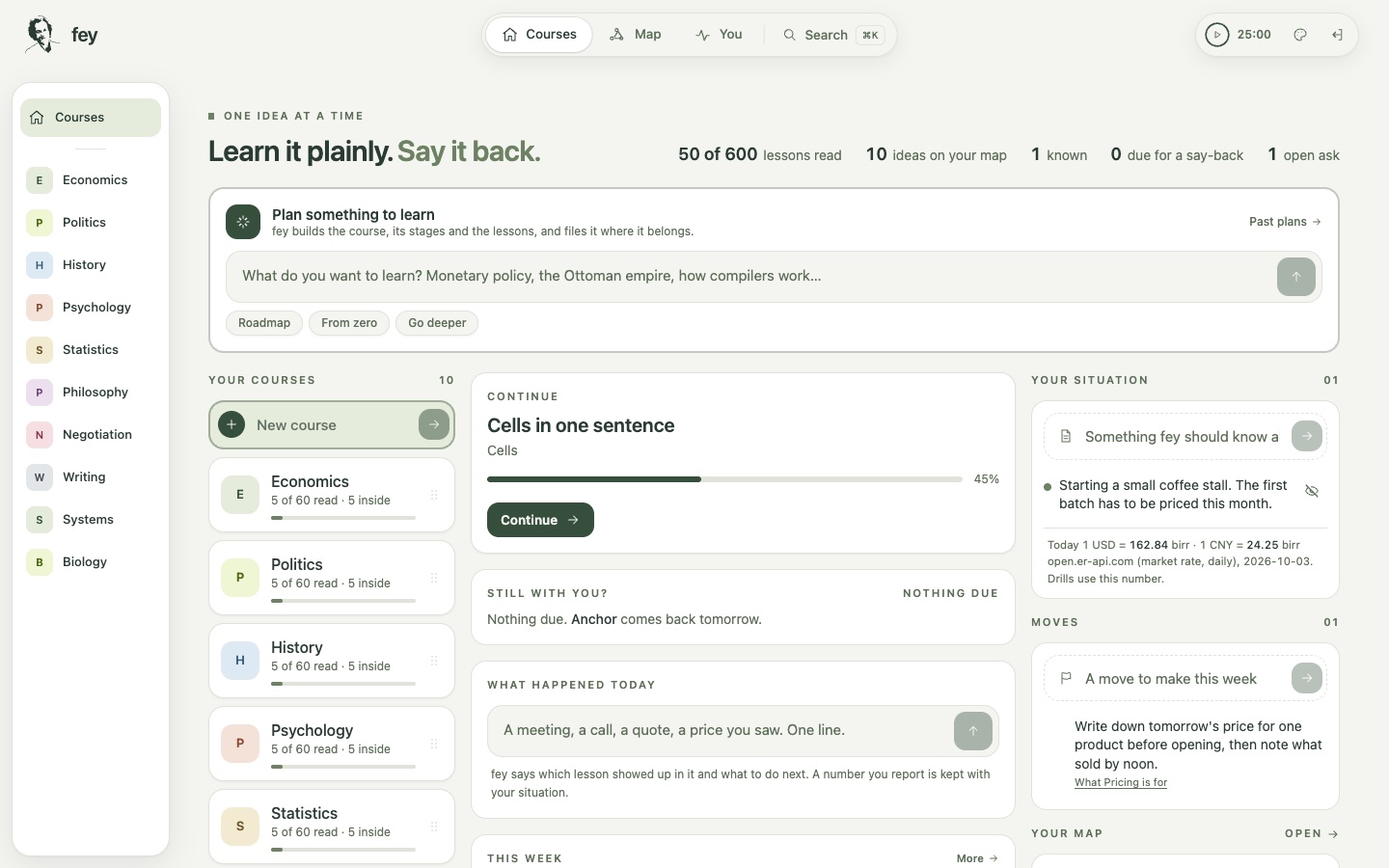Click the History card progress bar
The width and height of the screenshot is (1389, 868).
(343, 684)
